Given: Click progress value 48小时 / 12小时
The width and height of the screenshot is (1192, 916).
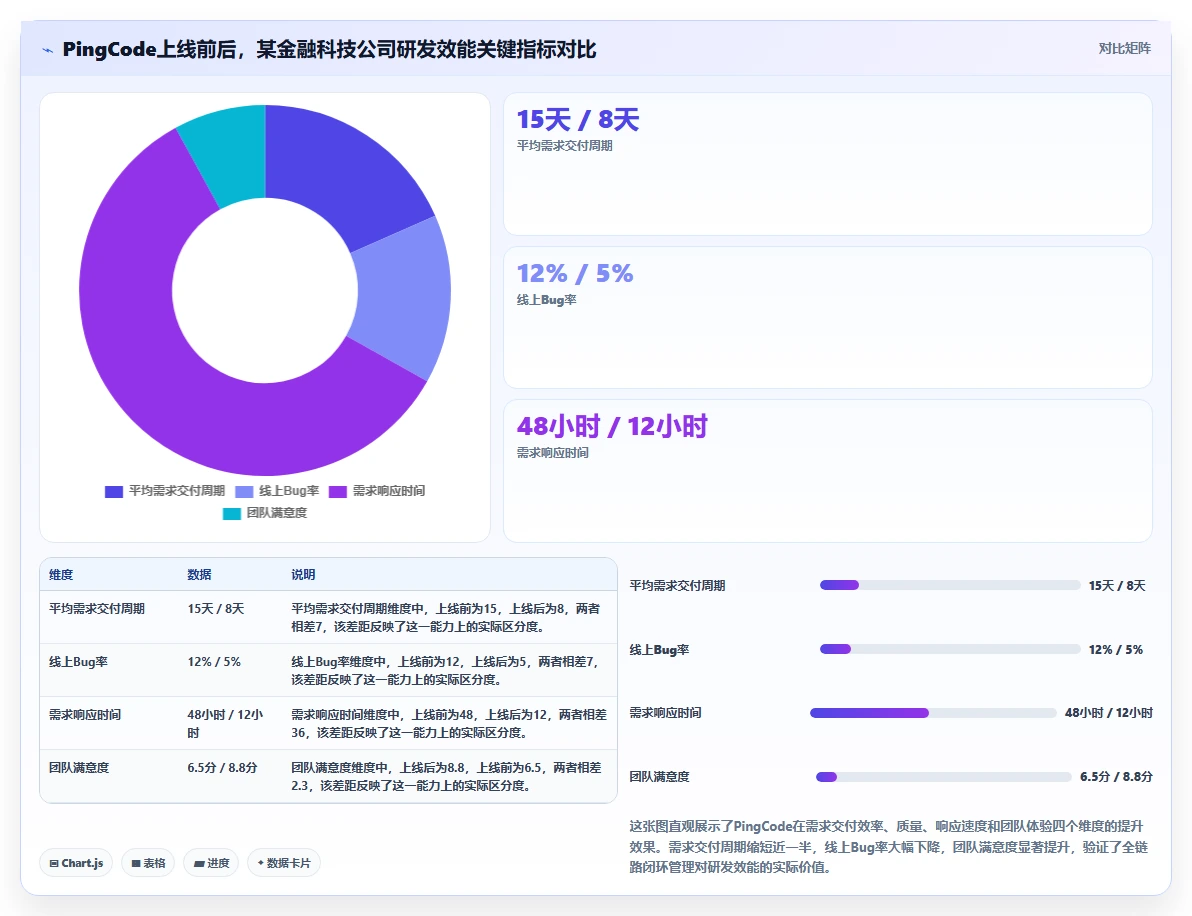Looking at the screenshot, I should [1108, 713].
